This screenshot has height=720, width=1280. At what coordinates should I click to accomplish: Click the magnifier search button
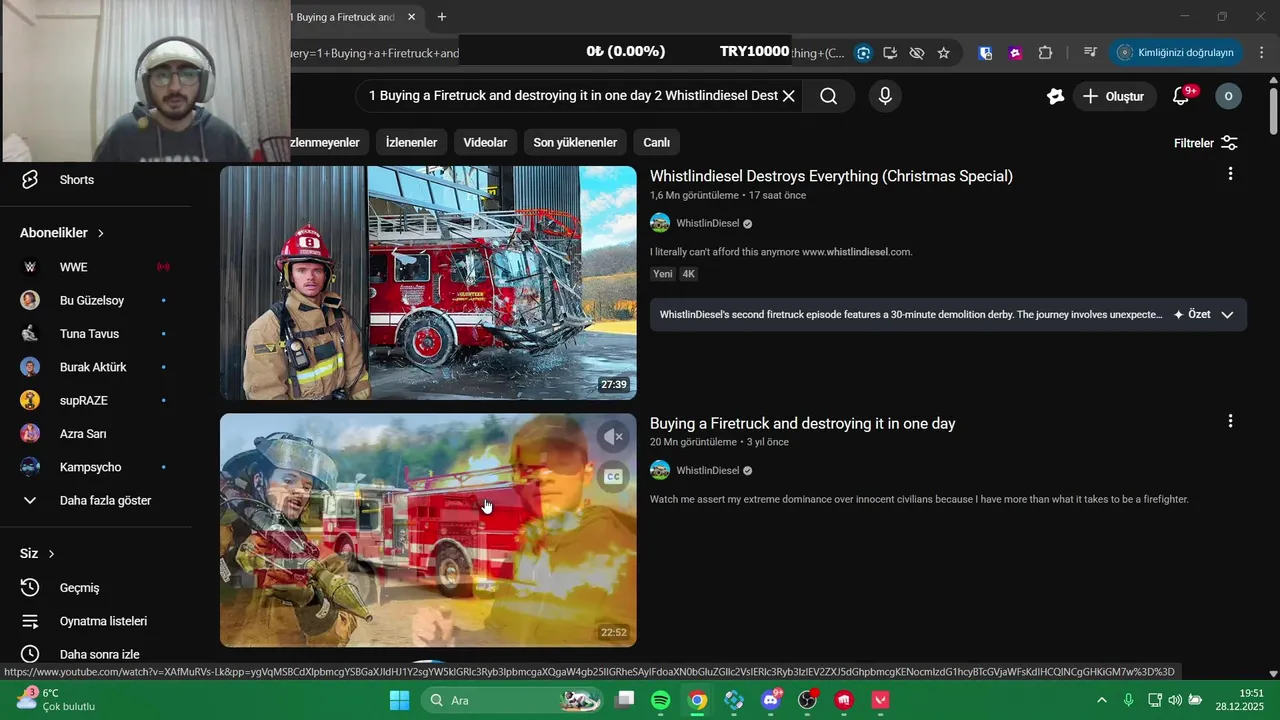(829, 96)
